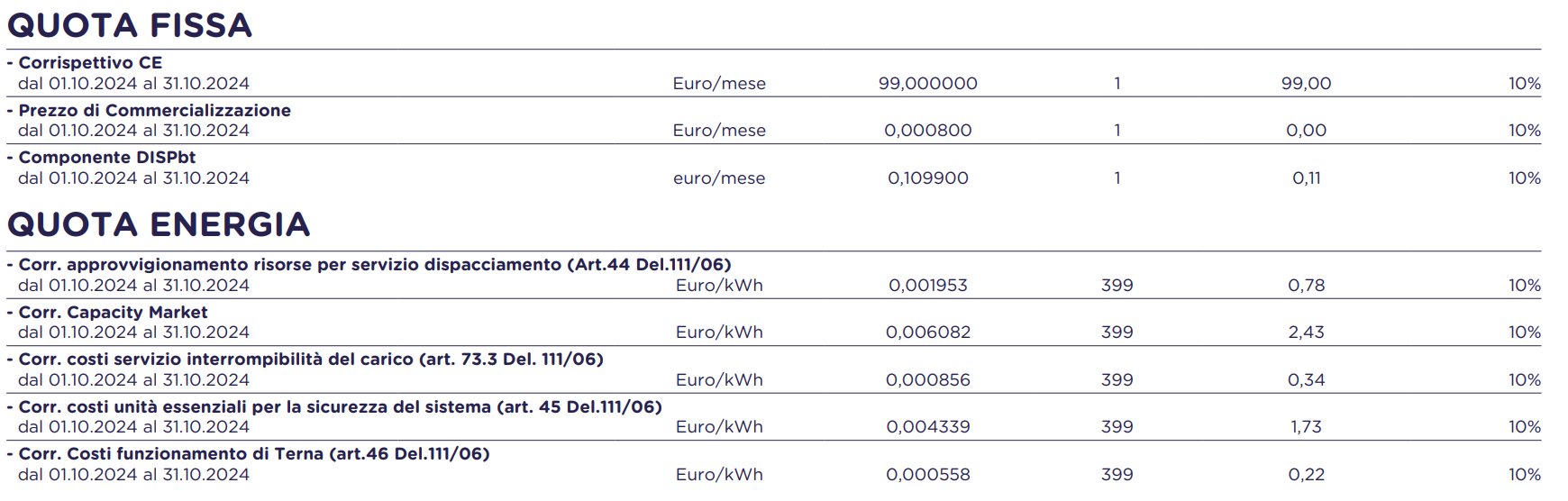Click the QUOTA FISSA section heading

[x=130, y=25]
